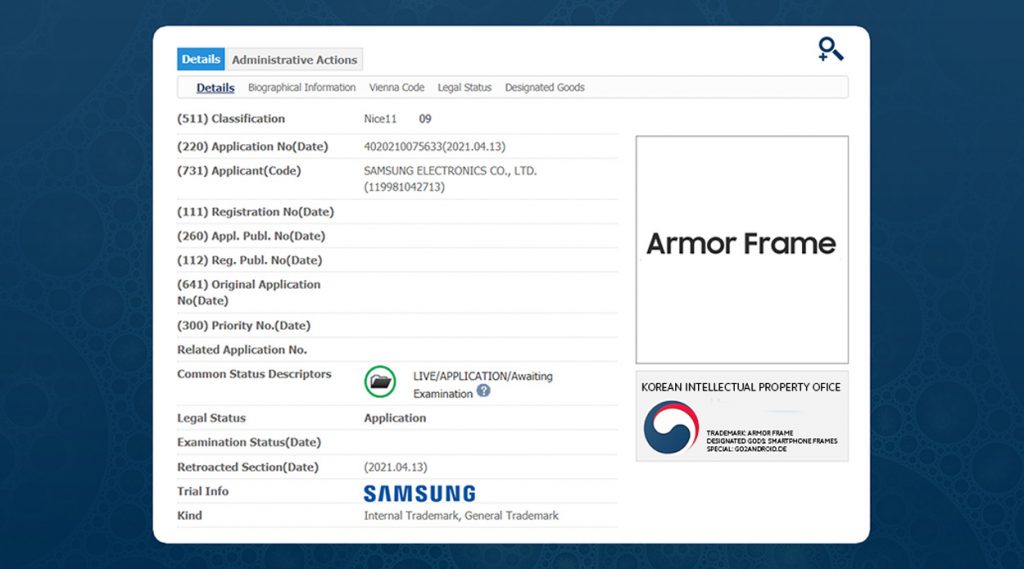Viewport: 1024px width, 569px height.
Task: Go to the Vienna Code section
Action: pos(397,88)
